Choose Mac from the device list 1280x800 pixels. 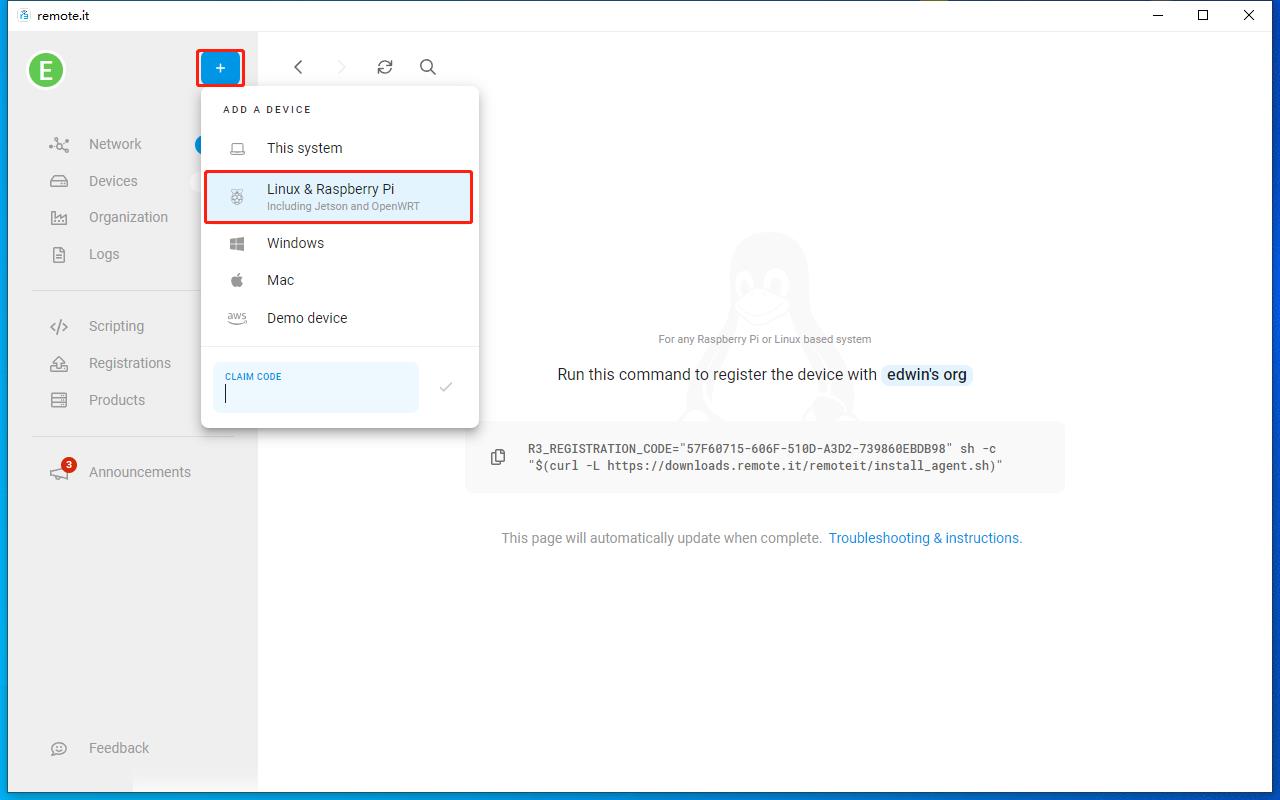(x=340, y=280)
